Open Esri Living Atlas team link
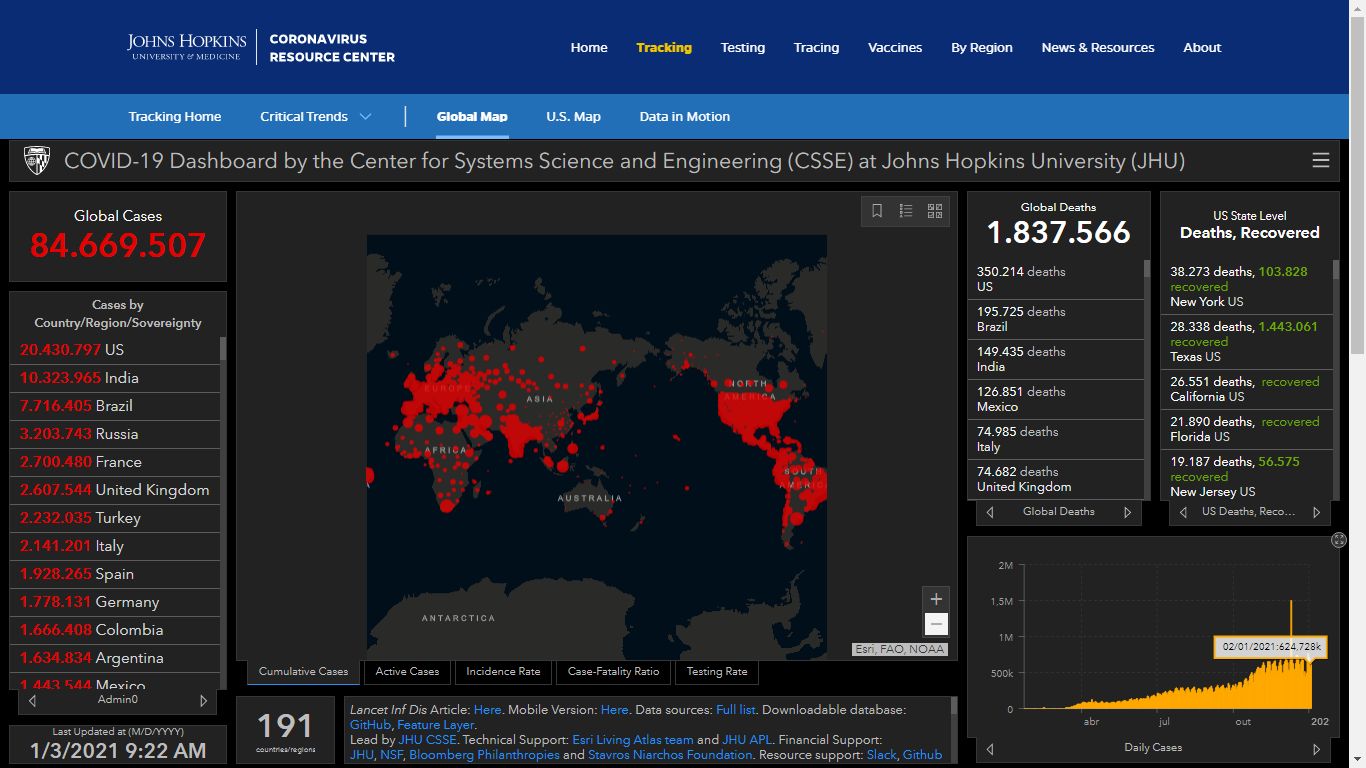 click(x=632, y=740)
